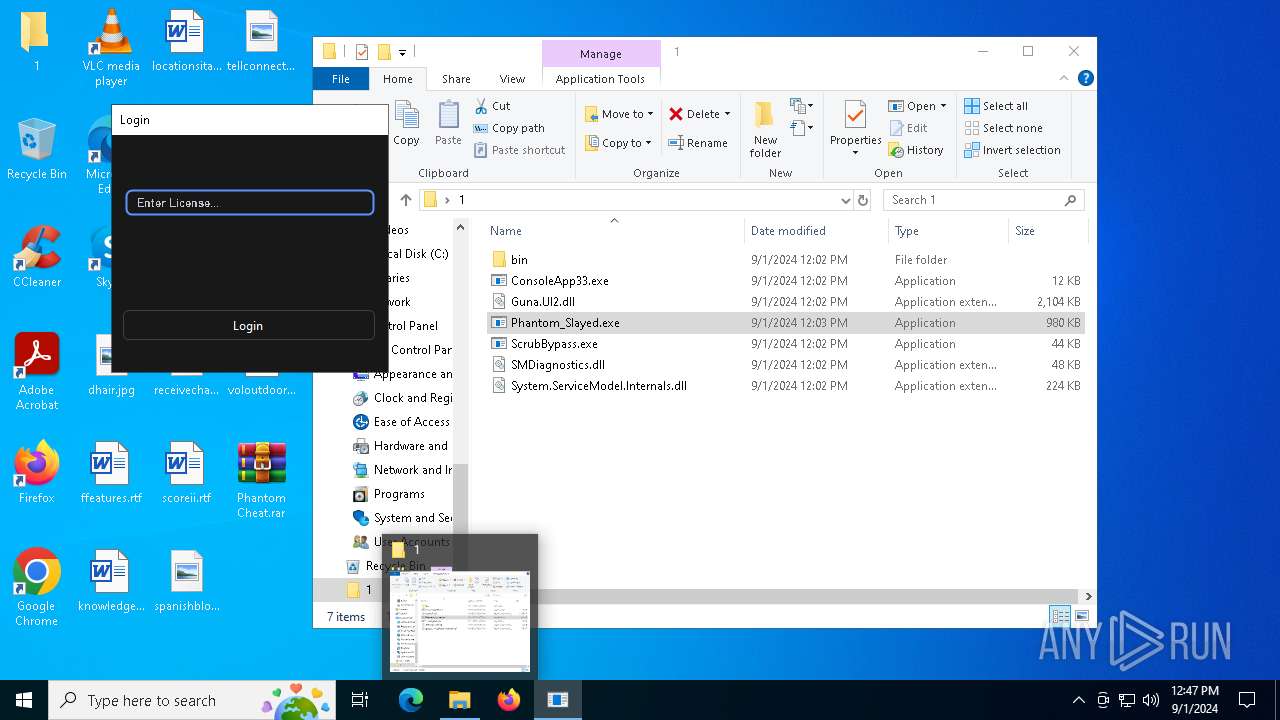Image resolution: width=1280 pixels, height=720 pixels.
Task: Open Phantom Cheat.rar archive on desktop
Action: click(x=261, y=480)
